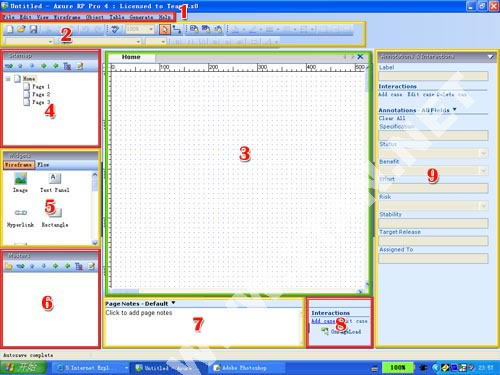Click the delete page icon in Sitemap toolbar
The width and height of the screenshot is (500, 375).
pos(67,66)
